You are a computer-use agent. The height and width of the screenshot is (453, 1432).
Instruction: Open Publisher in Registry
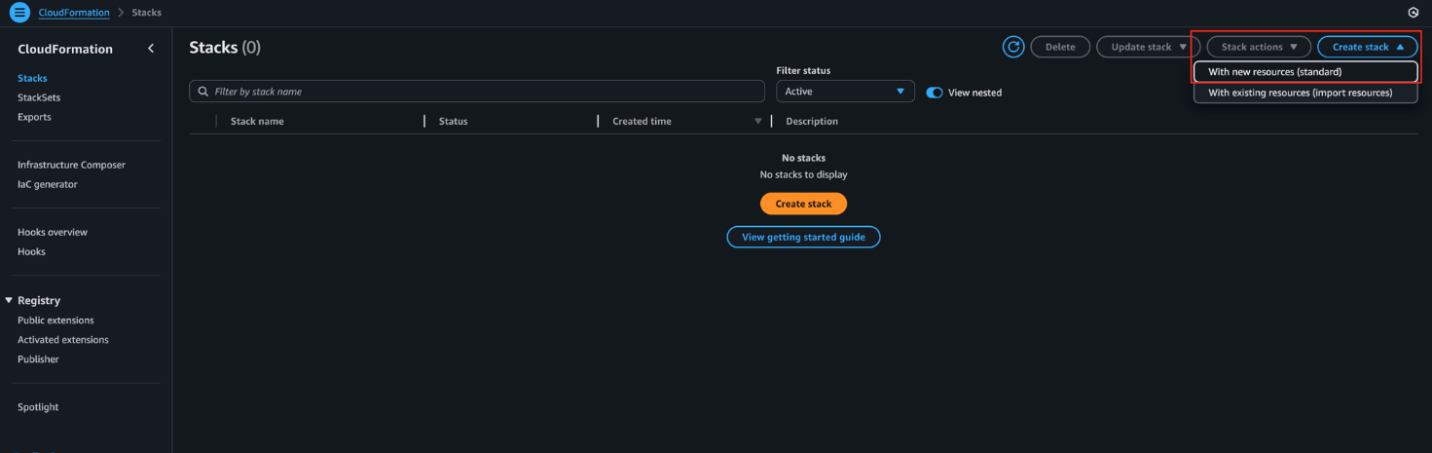38,359
